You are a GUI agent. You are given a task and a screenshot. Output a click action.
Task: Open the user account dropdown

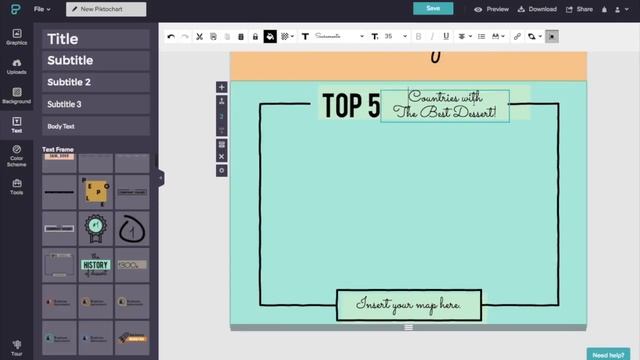pos(622,9)
